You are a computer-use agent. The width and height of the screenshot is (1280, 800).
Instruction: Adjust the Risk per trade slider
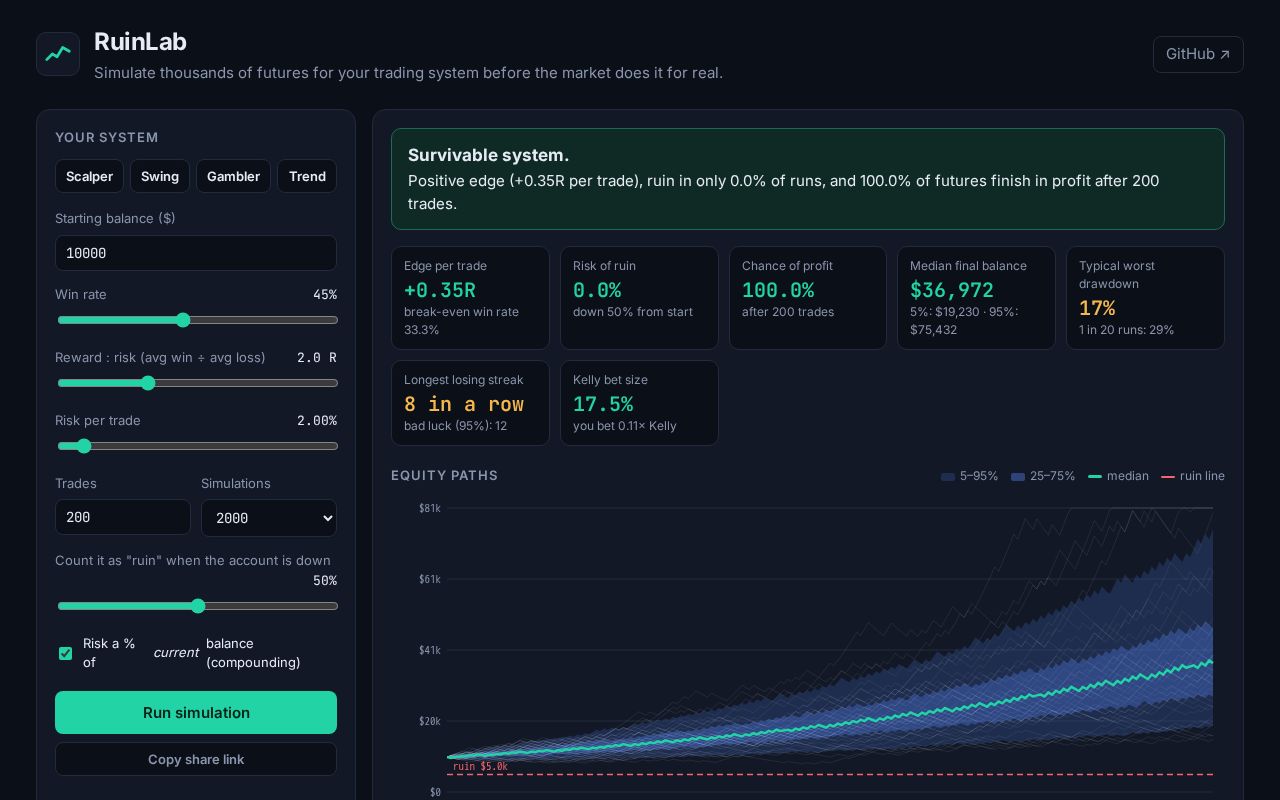tap(196, 446)
